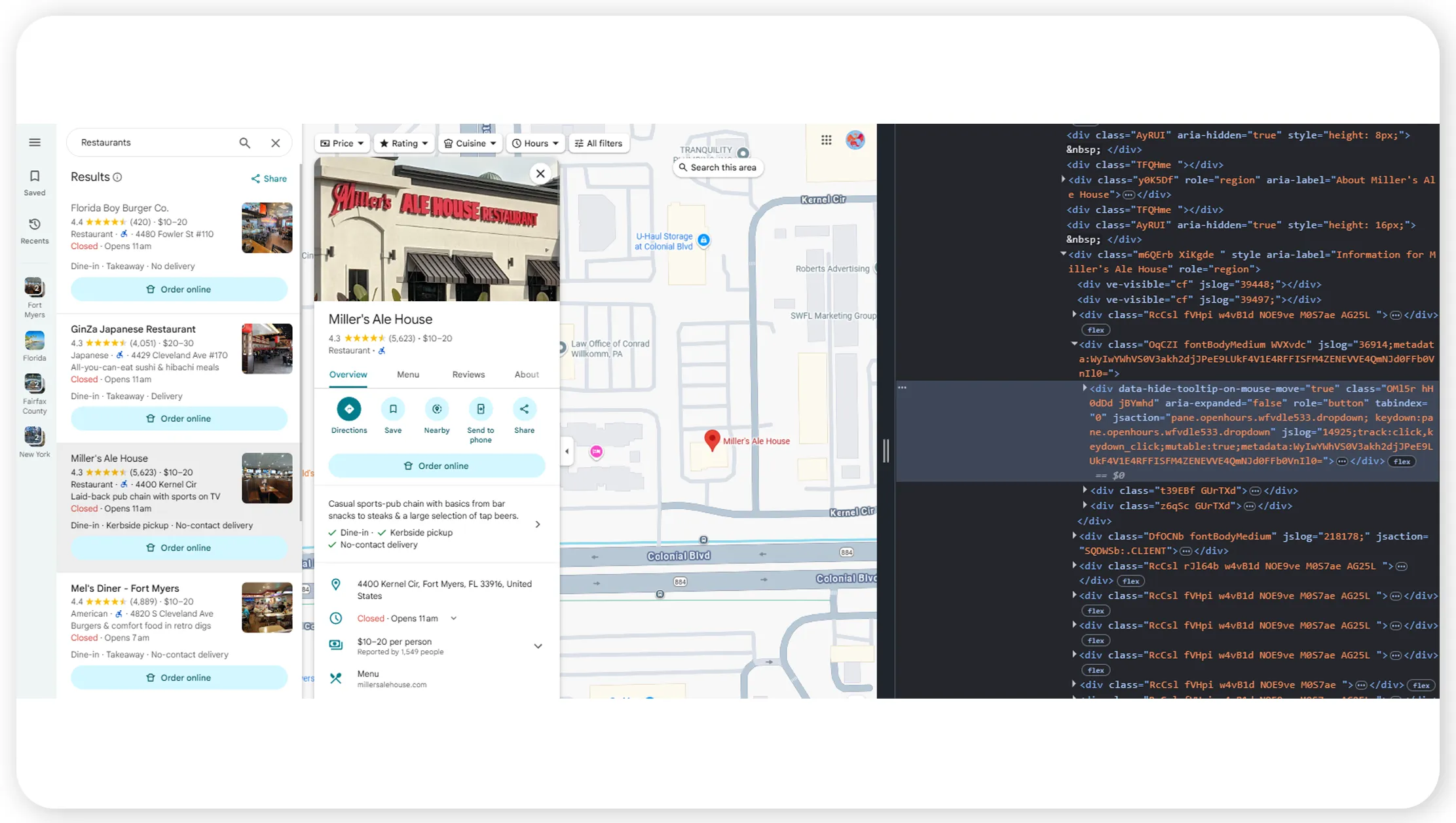This screenshot has width=1456, height=823.
Task: Click Share link in Results header
Action: (x=269, y=179)
